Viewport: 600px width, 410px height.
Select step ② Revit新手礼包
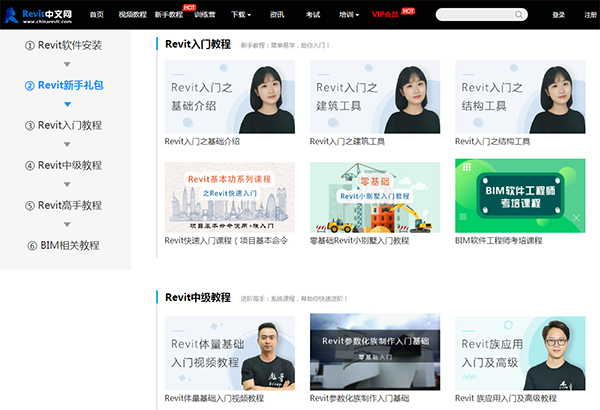[64, 85]
